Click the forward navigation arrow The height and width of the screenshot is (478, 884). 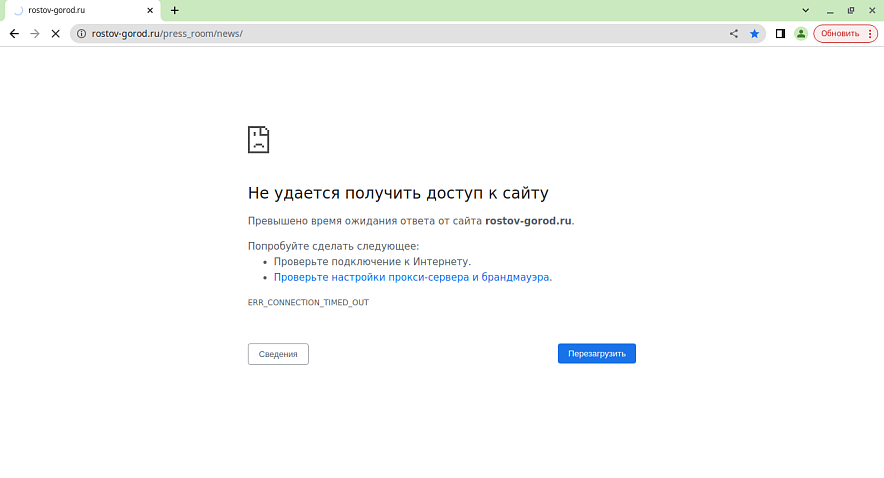coord(35,33)
